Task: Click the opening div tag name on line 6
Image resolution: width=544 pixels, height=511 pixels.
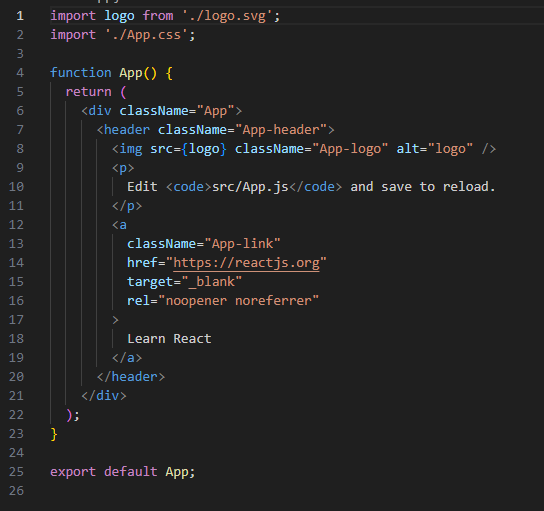Action: 100,111
